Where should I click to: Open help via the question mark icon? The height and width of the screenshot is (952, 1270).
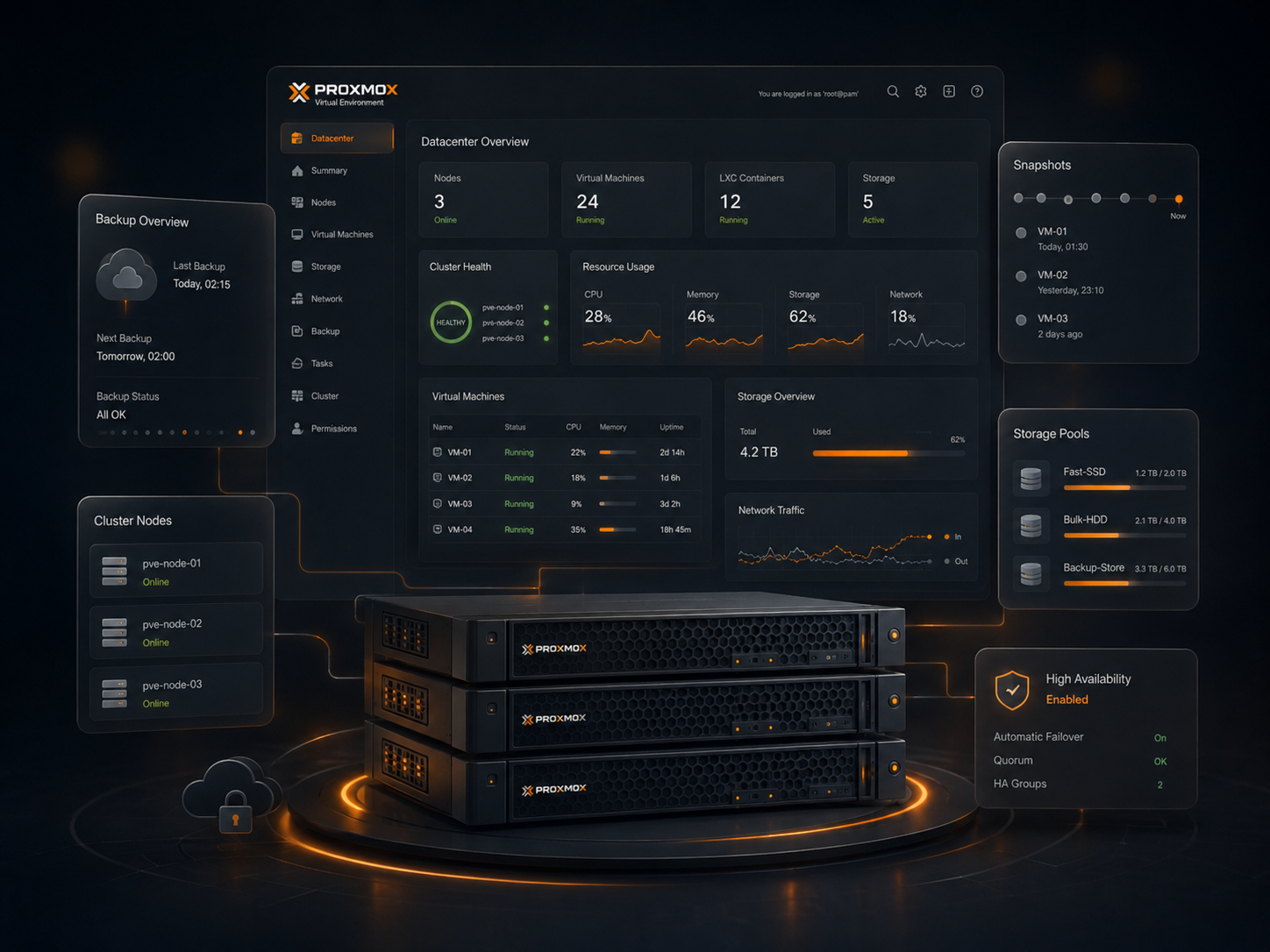[x=977, y=91]
